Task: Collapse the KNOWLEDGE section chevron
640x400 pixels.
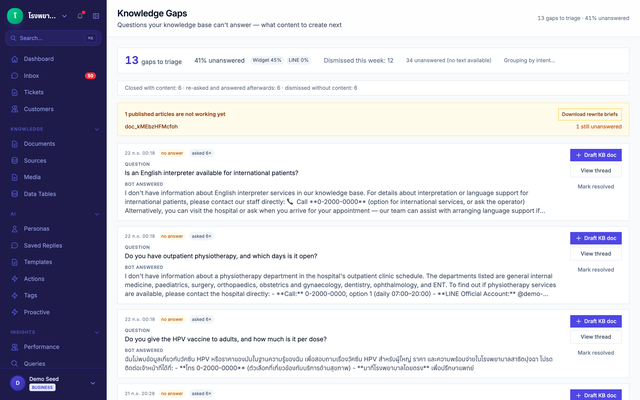Action: point(97,129)
